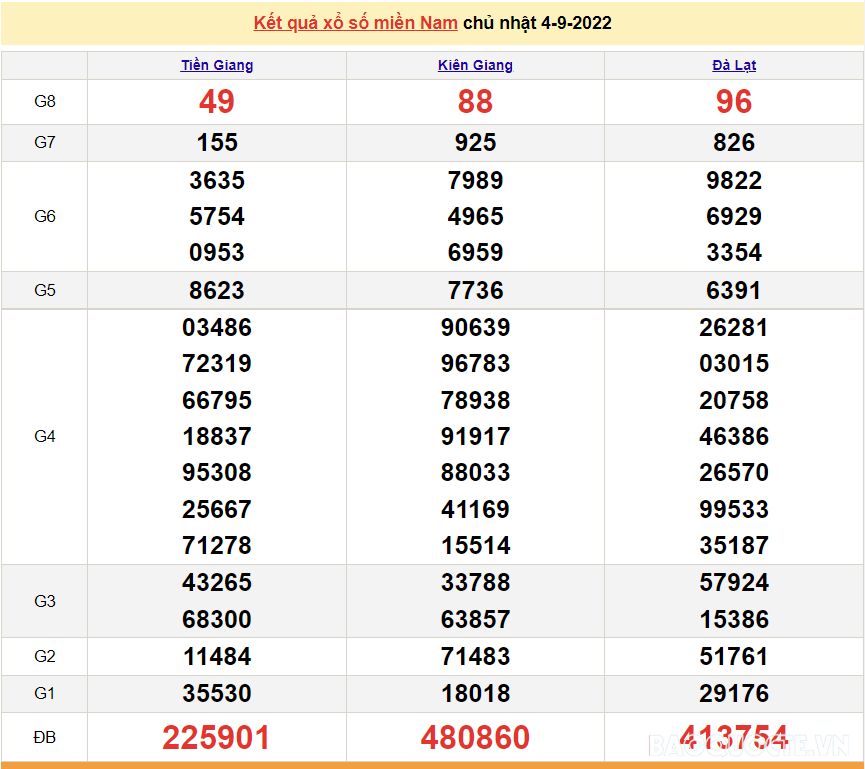Click the G6 row label
This screenshot has height=769, width=865.
(x=45, y=216)
